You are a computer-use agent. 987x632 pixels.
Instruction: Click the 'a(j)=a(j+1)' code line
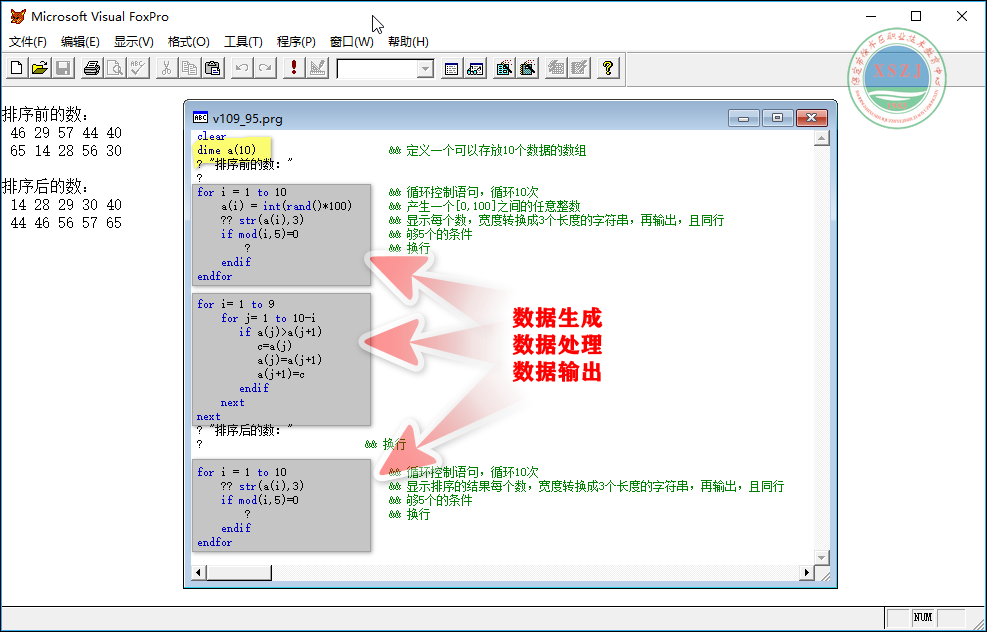pyautogui.click(x=290, y=359)
